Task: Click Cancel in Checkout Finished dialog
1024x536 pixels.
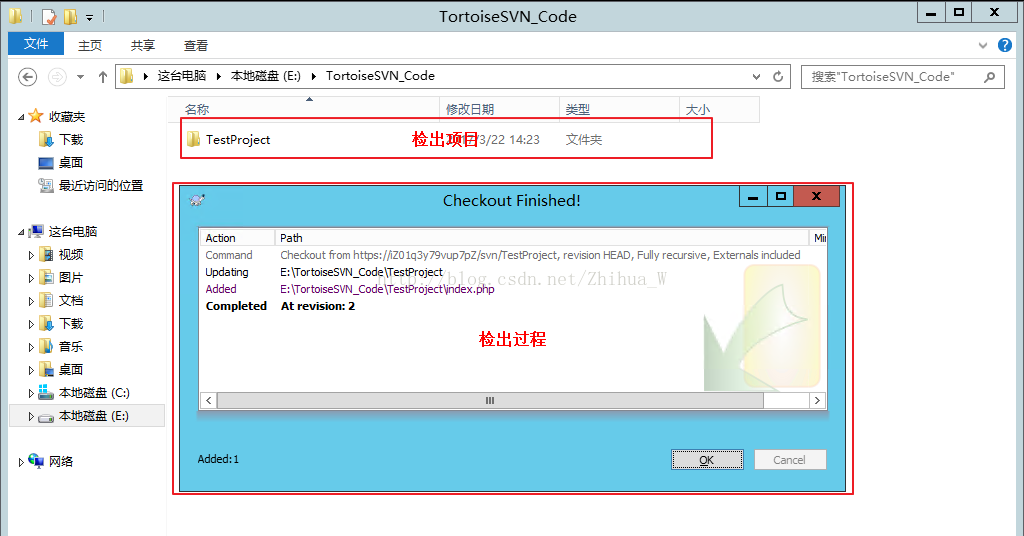Action: coord(790,460)
